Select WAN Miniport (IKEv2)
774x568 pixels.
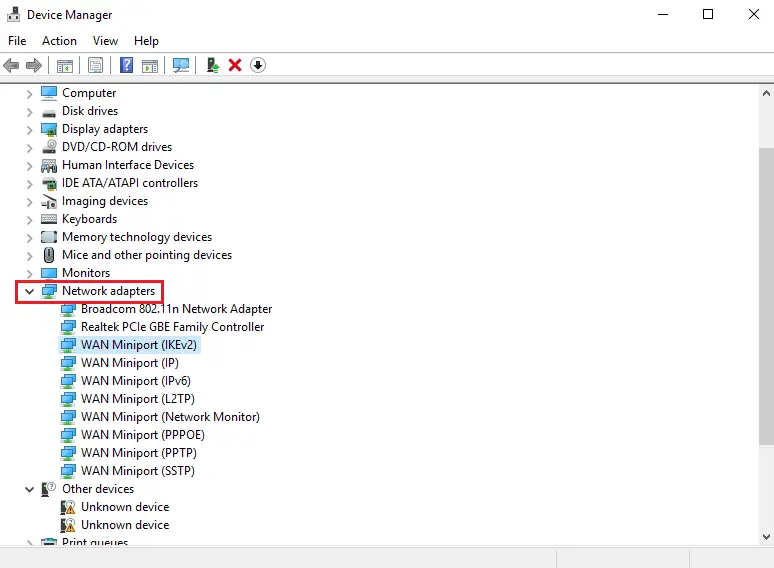(139, 344)
